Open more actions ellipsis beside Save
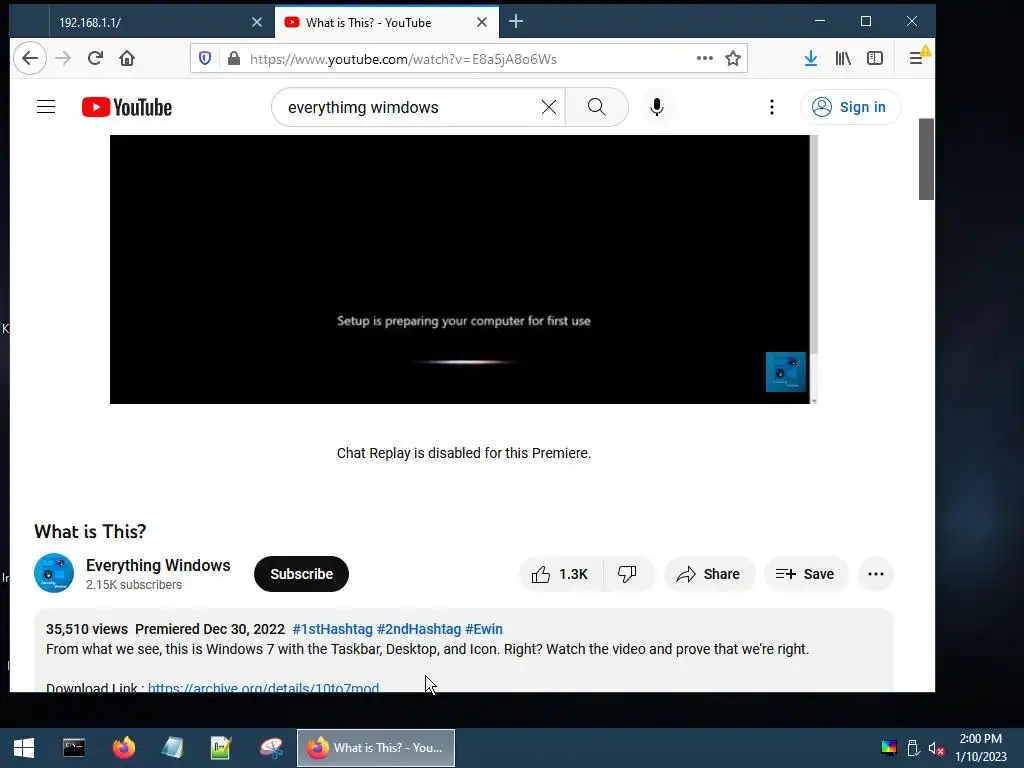1024x768 pixels. point(876,574)
